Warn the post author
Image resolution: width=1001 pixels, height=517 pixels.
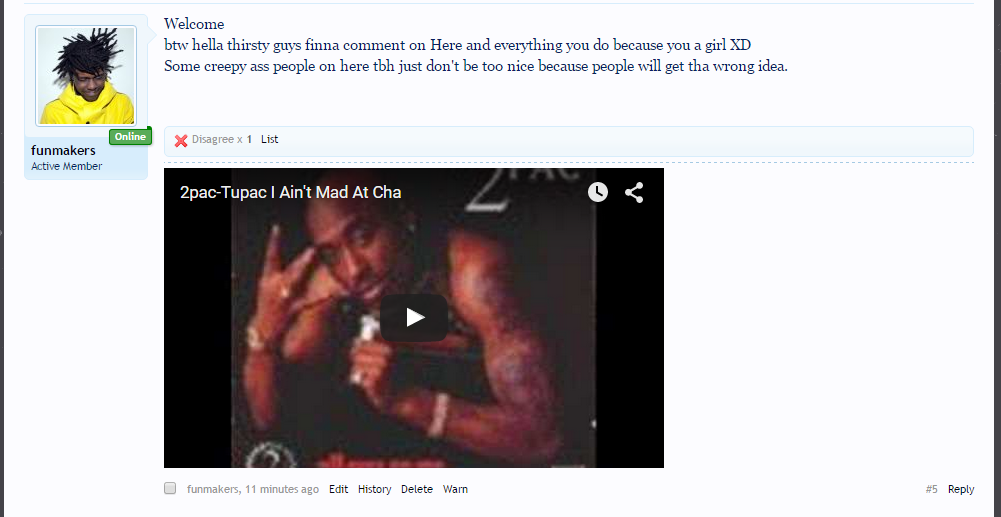click(455, 490)
